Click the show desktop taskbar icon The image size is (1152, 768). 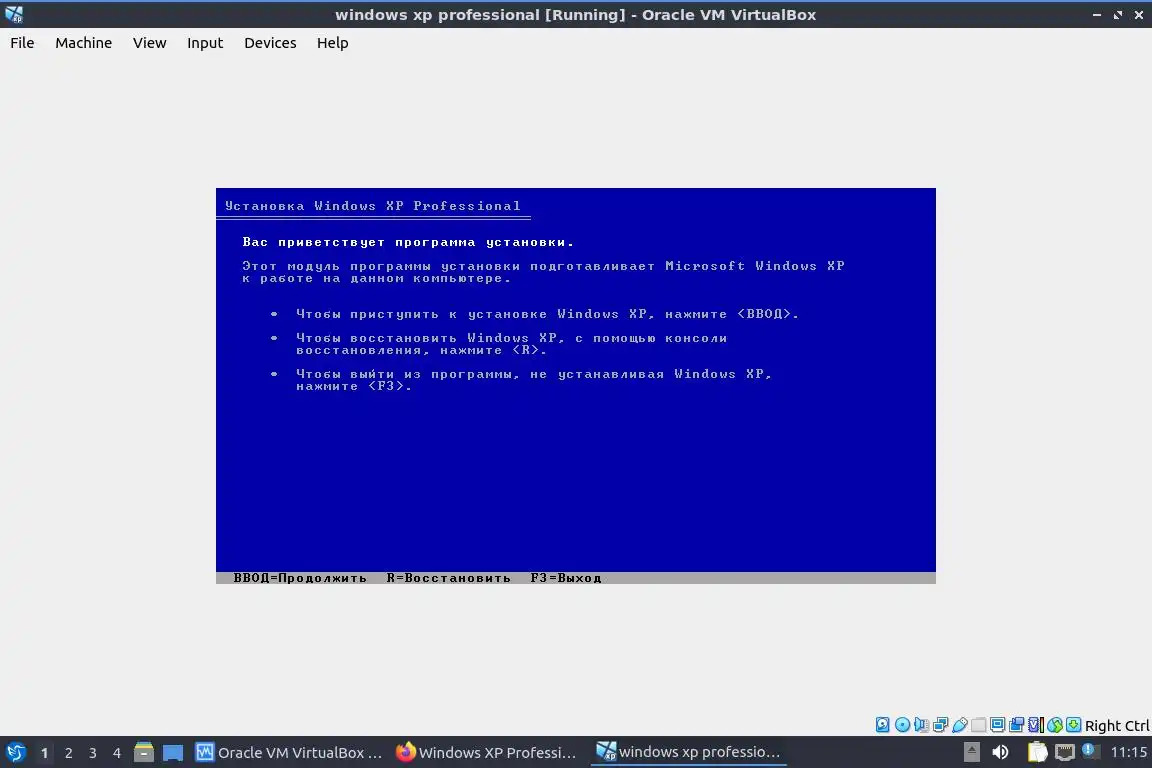[173, 753]
